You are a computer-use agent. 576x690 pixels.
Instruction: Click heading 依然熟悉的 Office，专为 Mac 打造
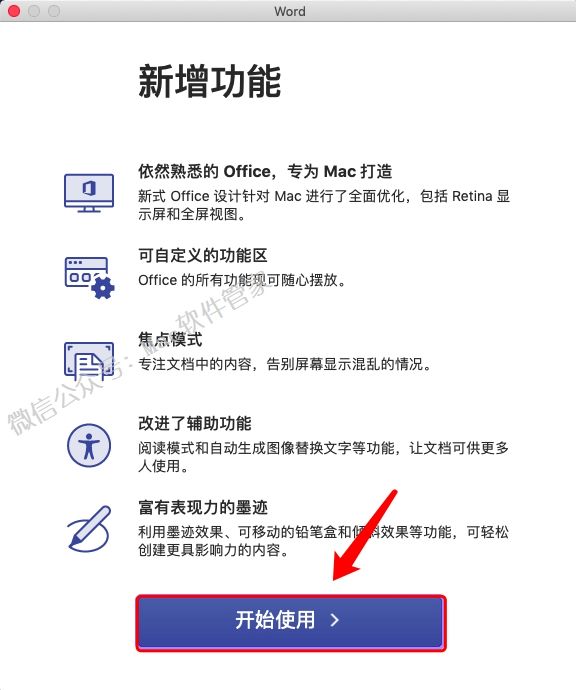click(265, 171)
